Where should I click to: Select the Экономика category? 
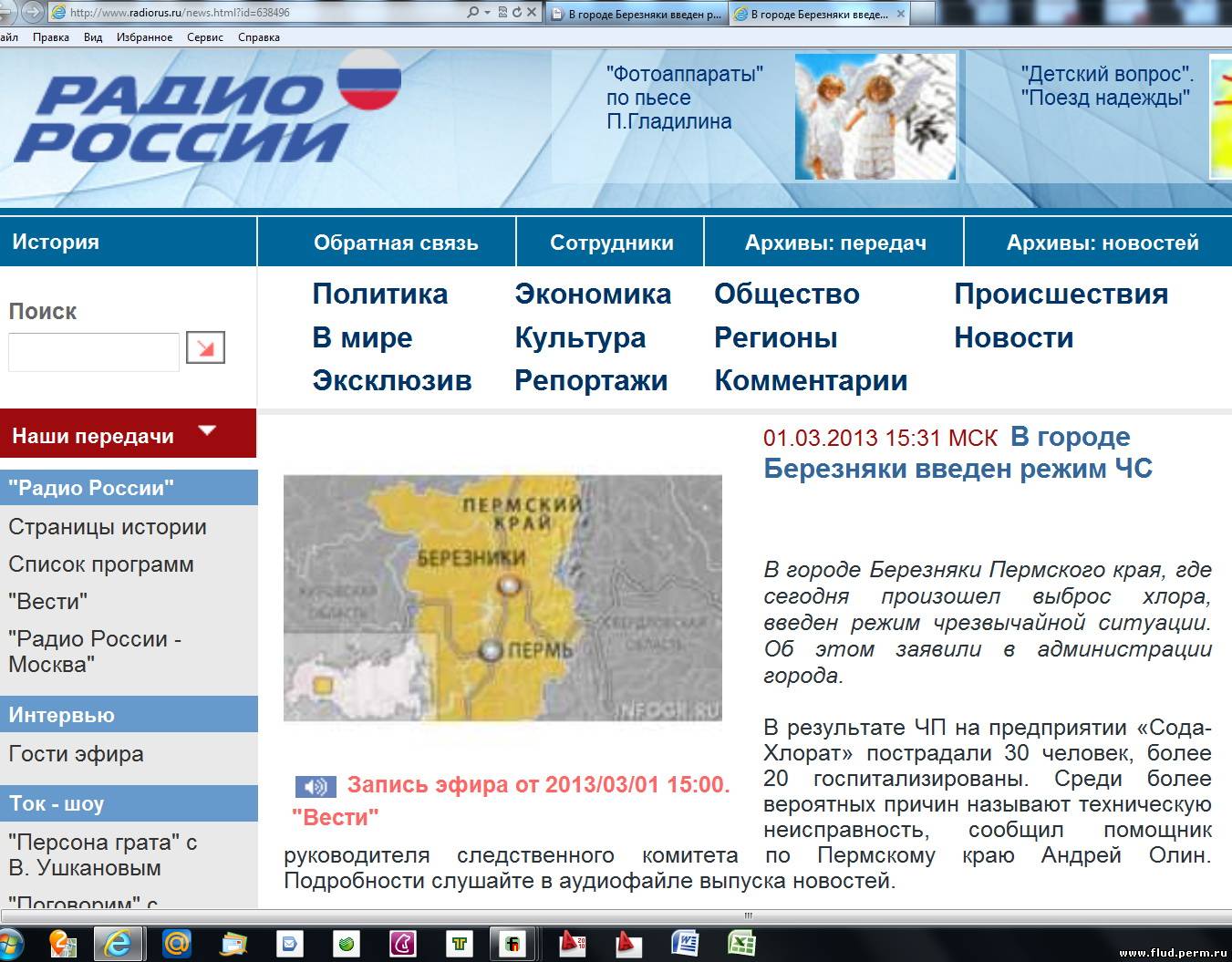coord(593,294)
